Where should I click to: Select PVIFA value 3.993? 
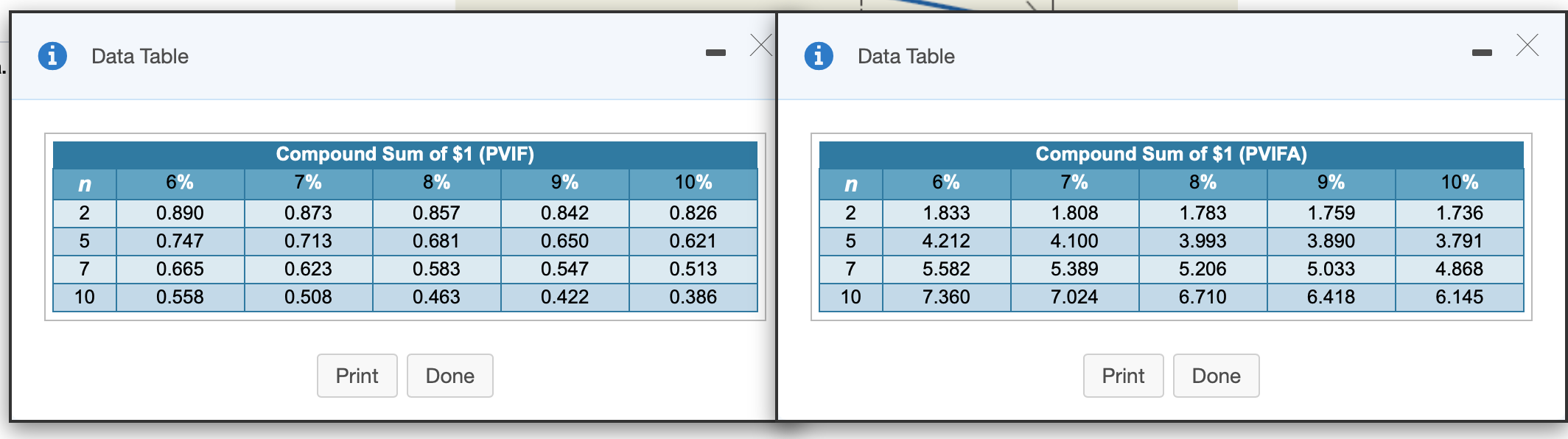pos(1203,241)
